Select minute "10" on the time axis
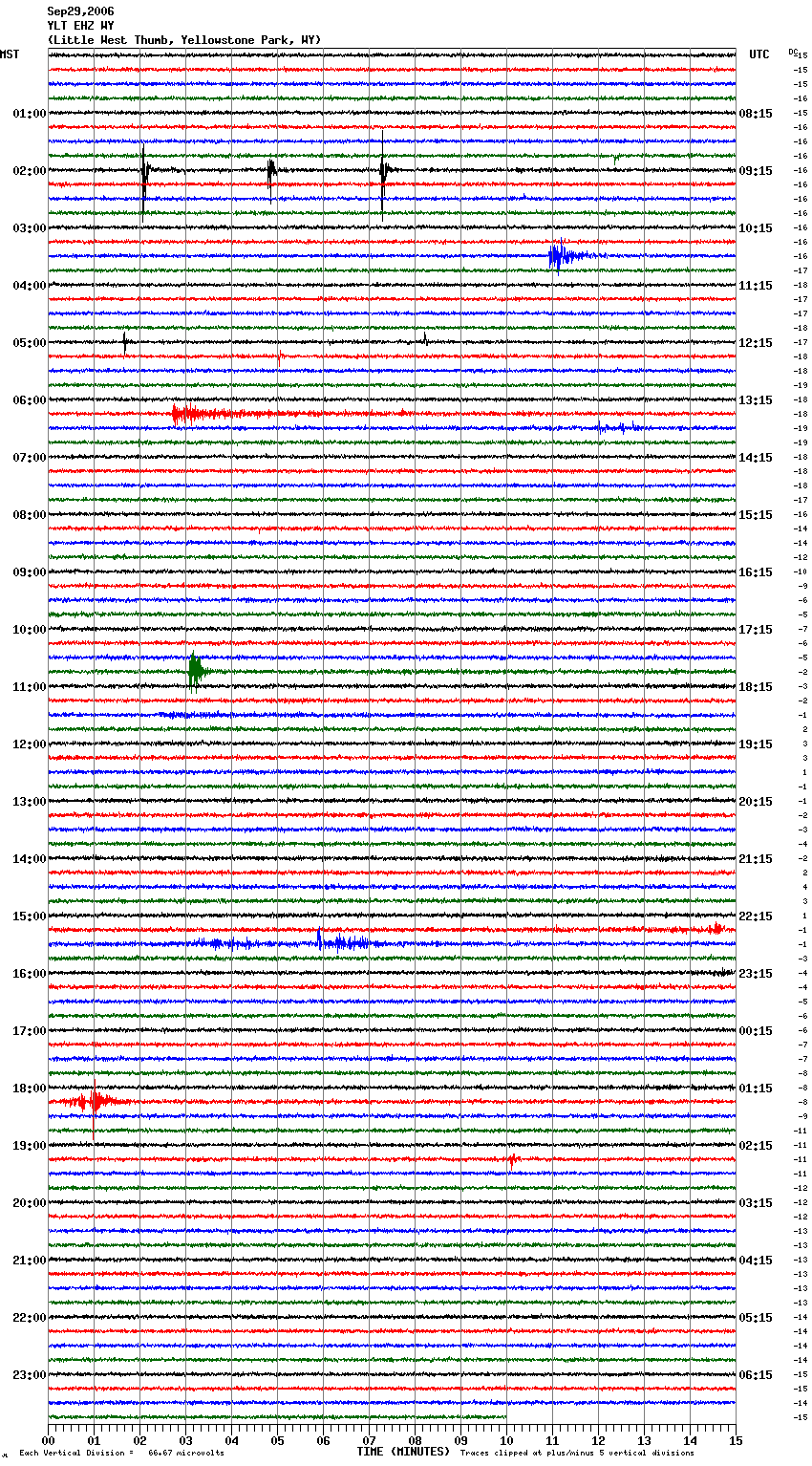812x1466 pixels. point(506,1440)
